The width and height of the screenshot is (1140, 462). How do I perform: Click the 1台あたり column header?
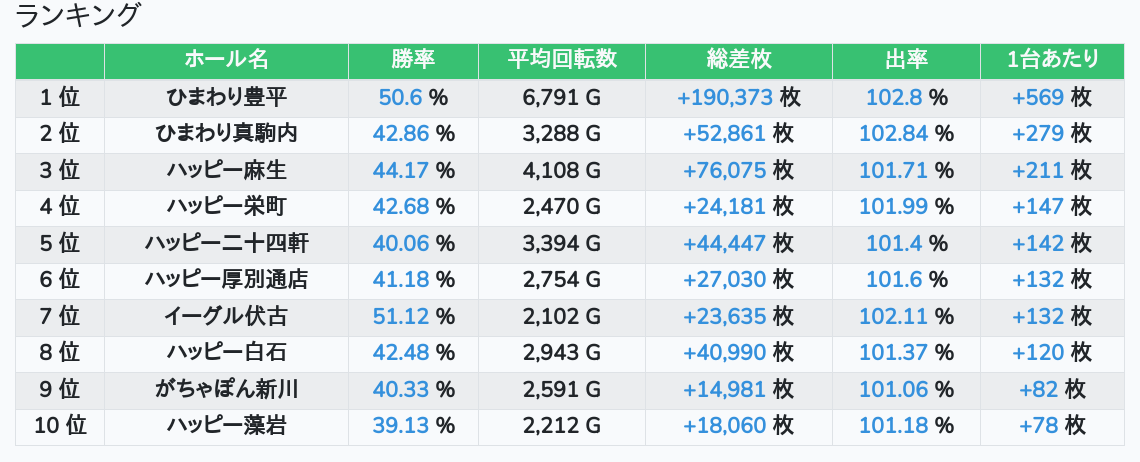pyautogui.click(x=1053, y=60)
